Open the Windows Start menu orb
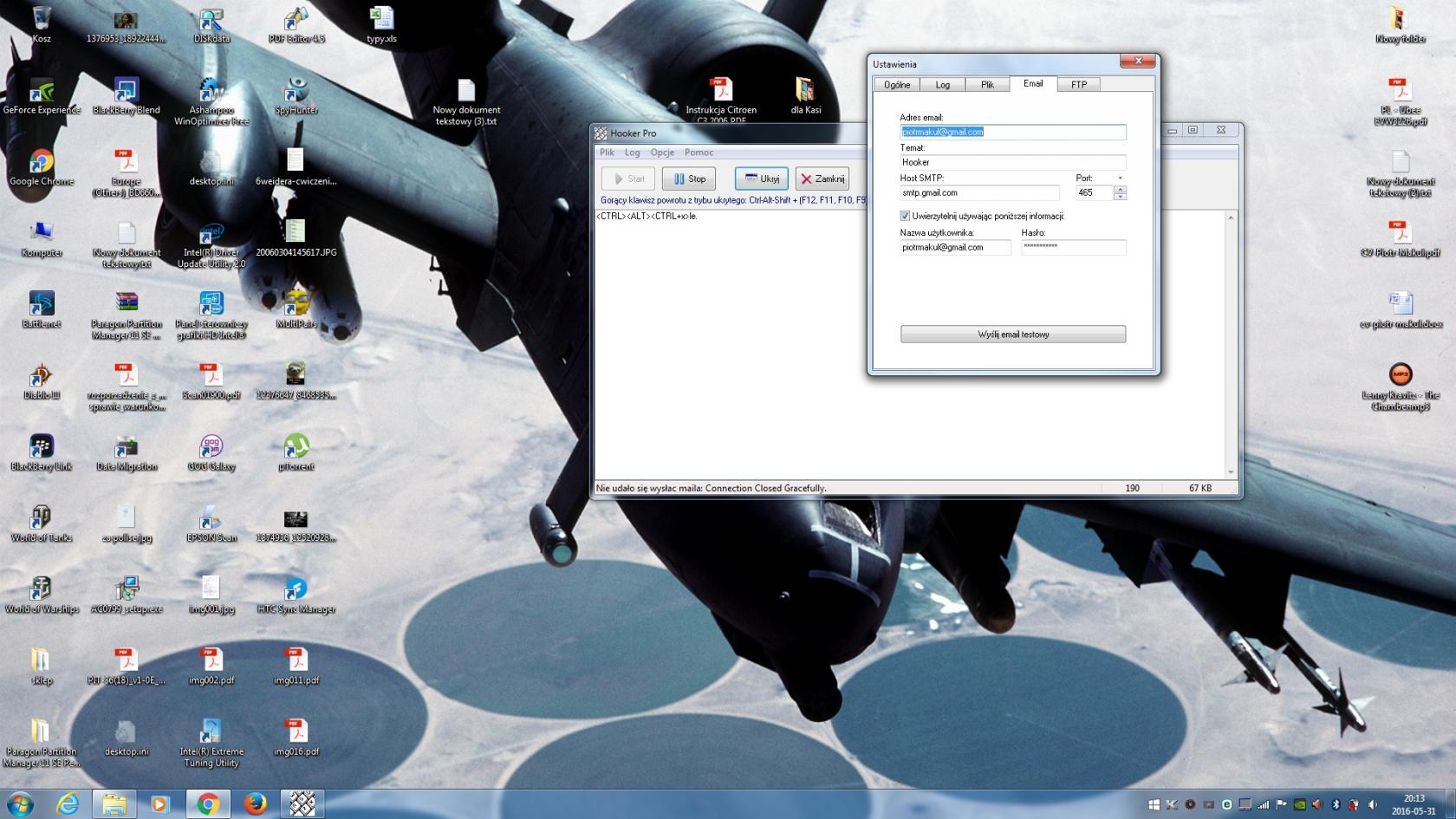The width and height of the screenshot is (1456, 819). click(x=20, y=803)
